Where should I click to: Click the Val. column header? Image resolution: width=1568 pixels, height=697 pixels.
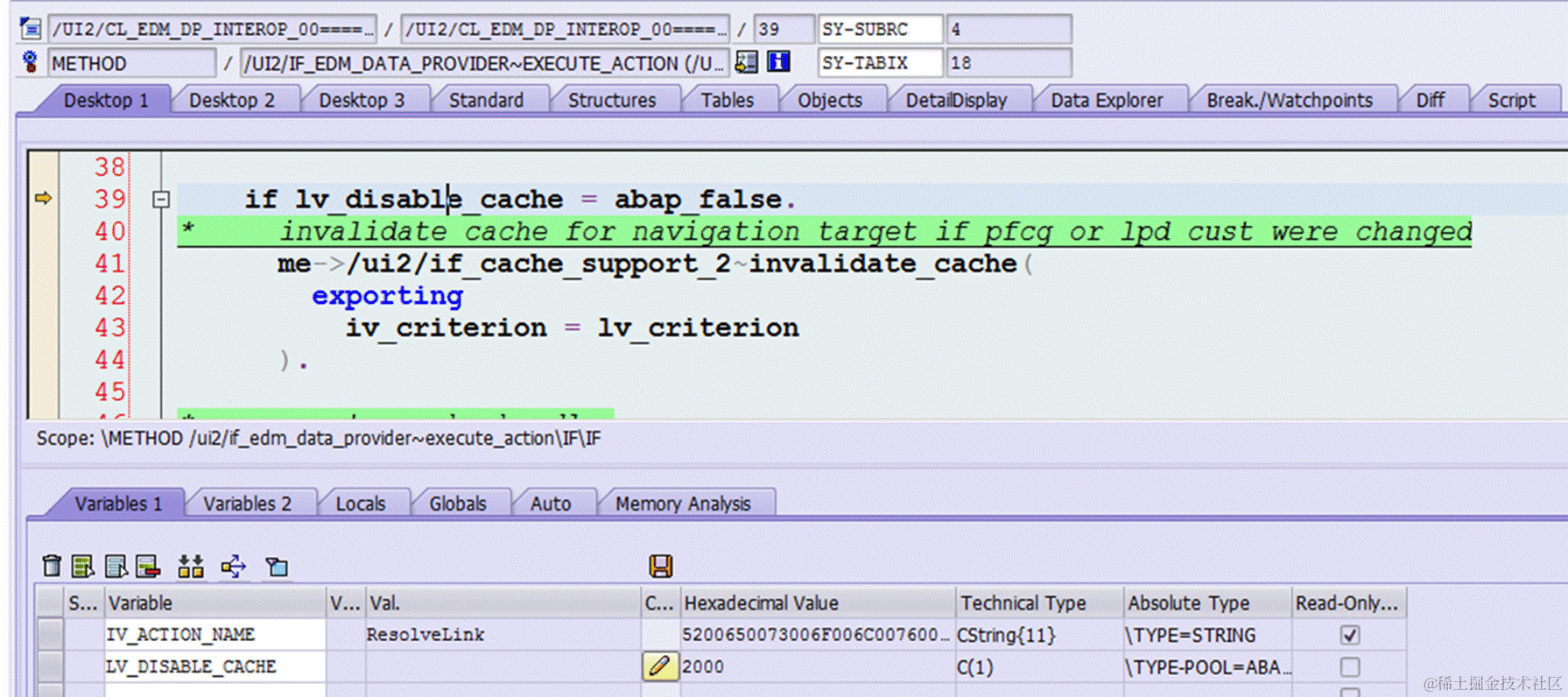[x=503, y=603]
